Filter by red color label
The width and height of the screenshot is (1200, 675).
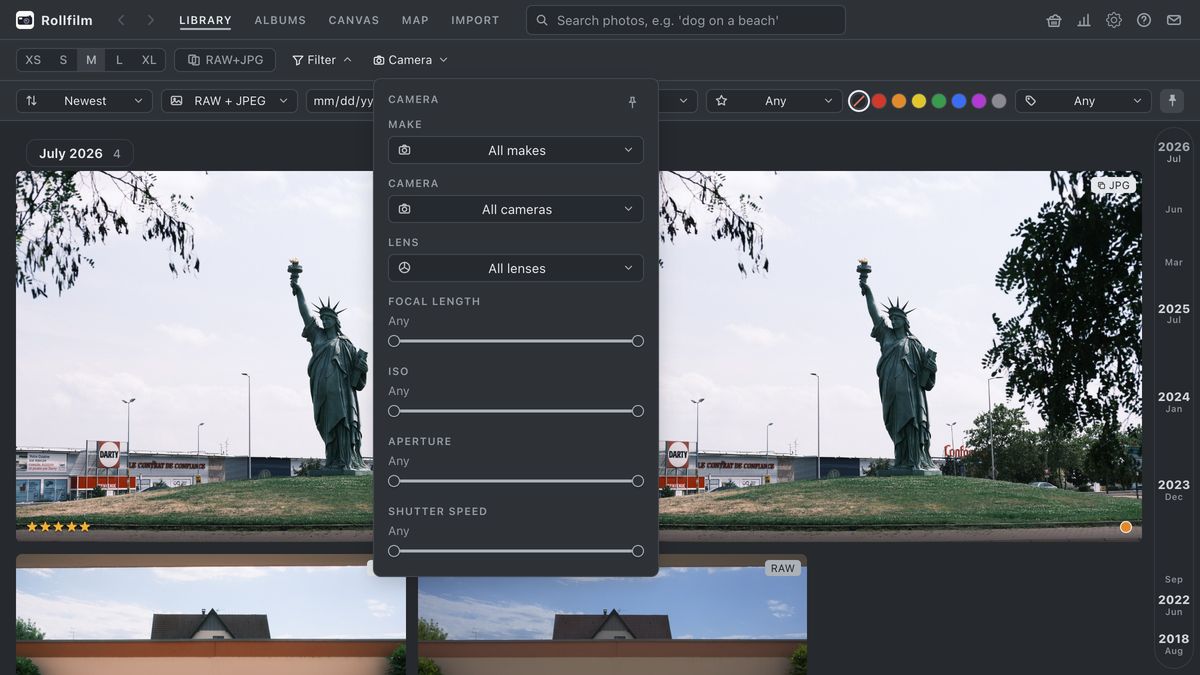point(879,101)
